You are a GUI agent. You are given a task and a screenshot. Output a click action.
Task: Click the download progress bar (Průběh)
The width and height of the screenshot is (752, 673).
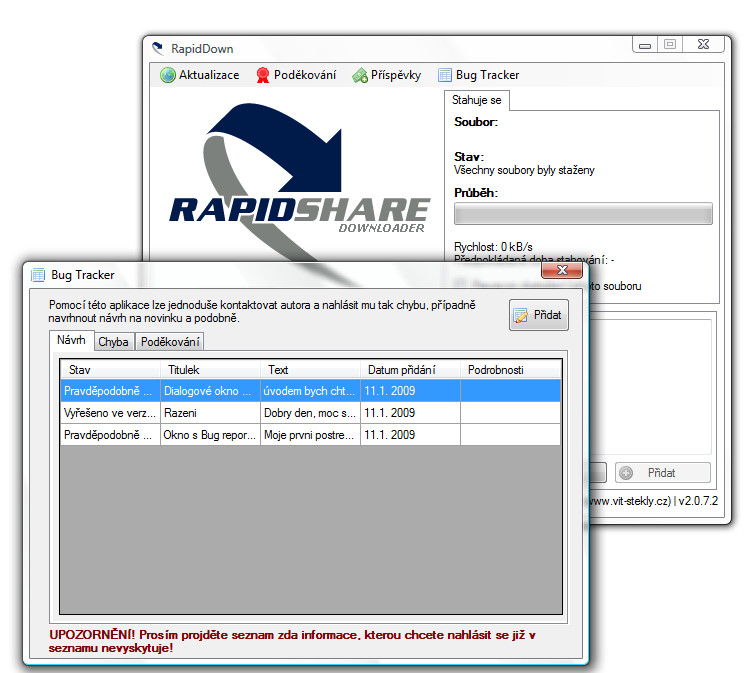click(583, 214)
